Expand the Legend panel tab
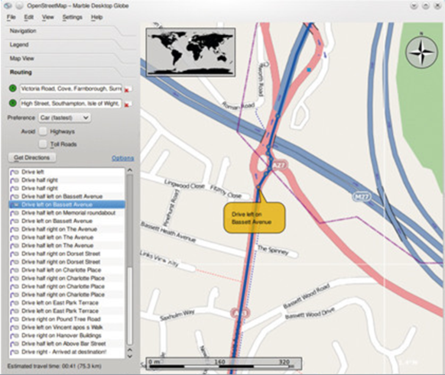This screenshot has height=375, width=445. tap(19, 45)
